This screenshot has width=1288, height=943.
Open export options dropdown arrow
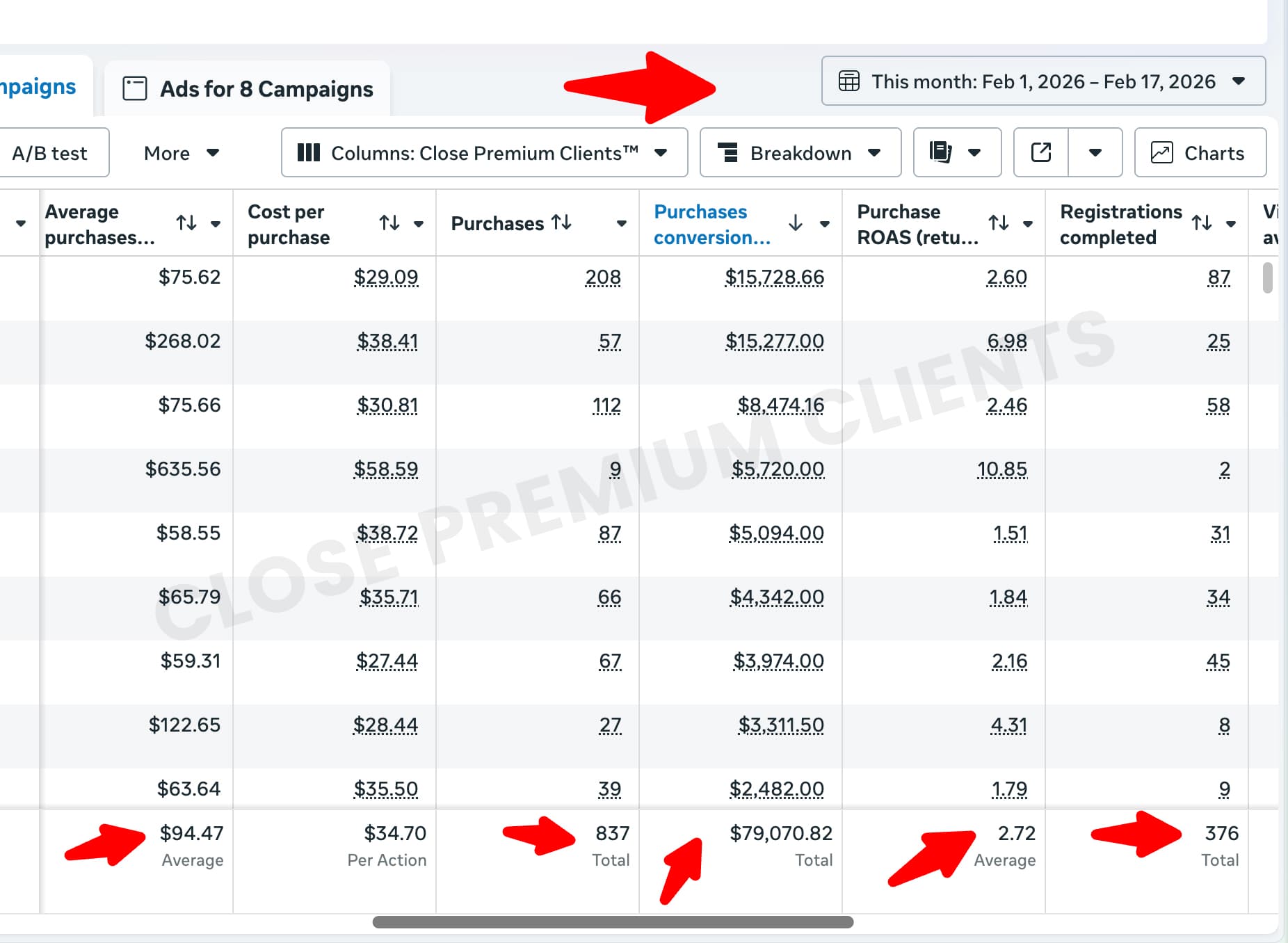[x=1095, y=153]
